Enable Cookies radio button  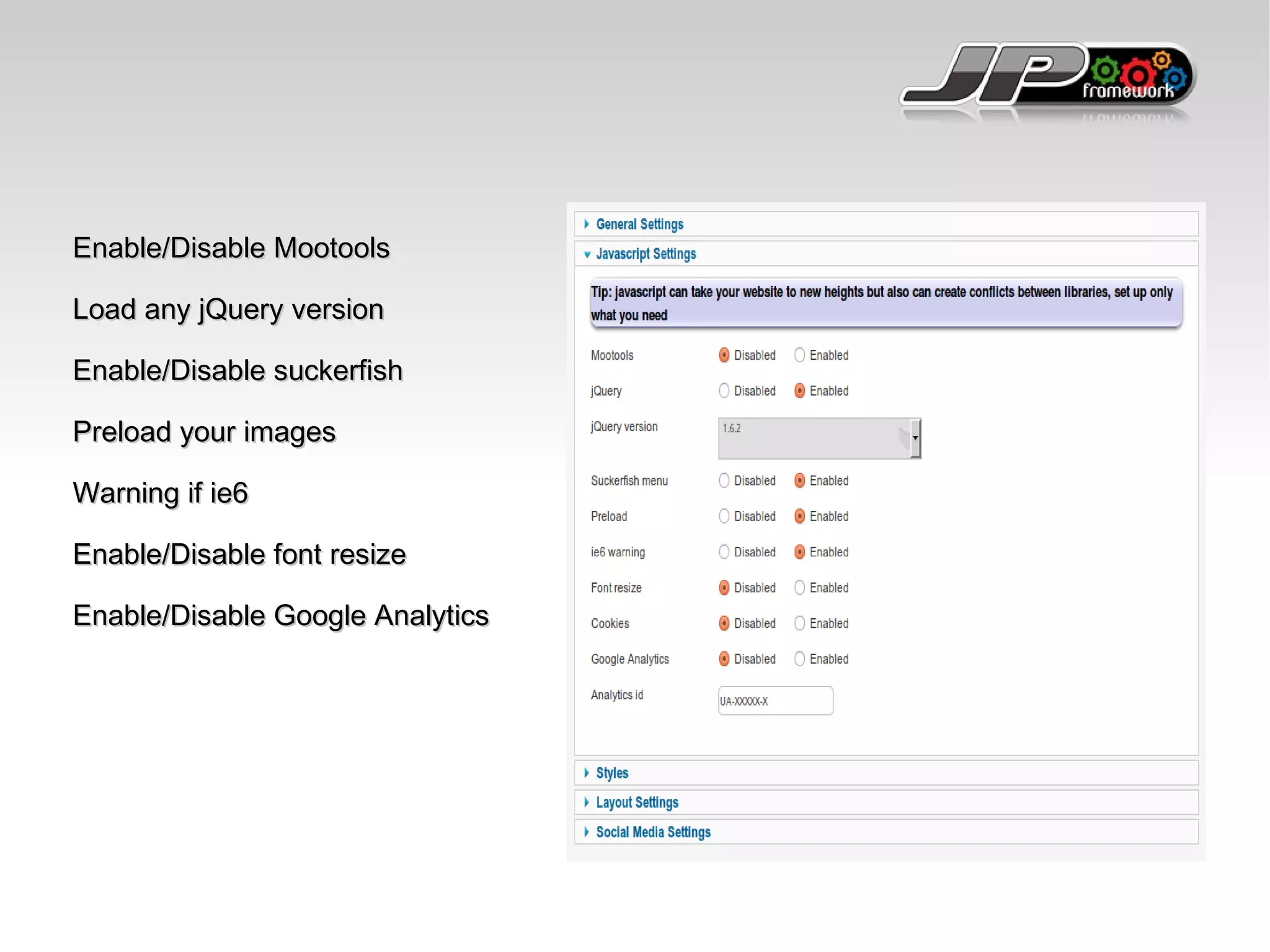800,623
